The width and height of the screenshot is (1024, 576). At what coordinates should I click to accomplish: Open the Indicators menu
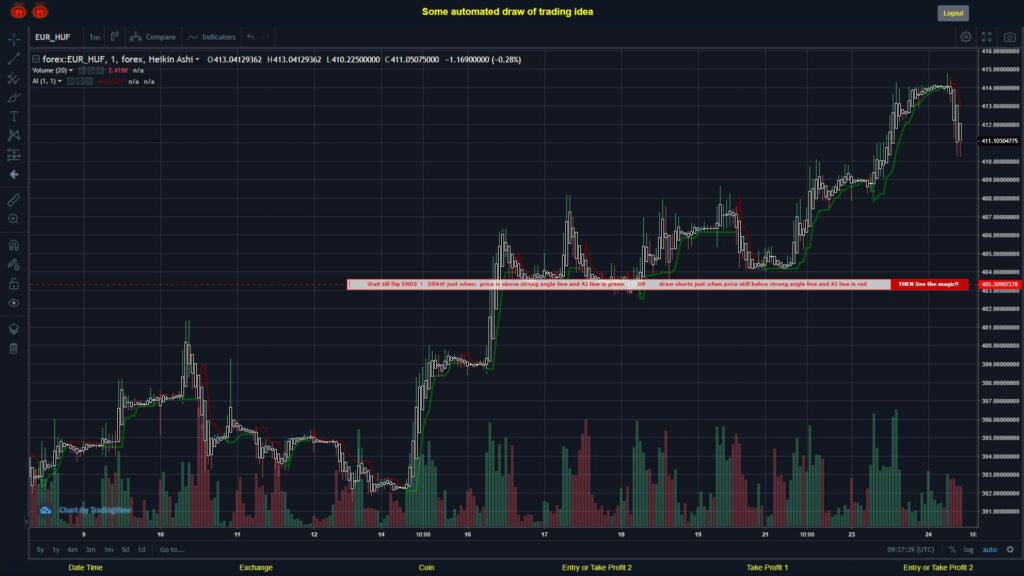[x=212, y=37]
